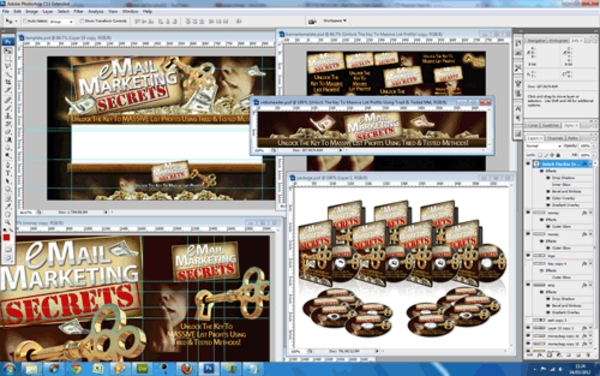
Task: Select the Gradient tool
Action: click(8, 140)
